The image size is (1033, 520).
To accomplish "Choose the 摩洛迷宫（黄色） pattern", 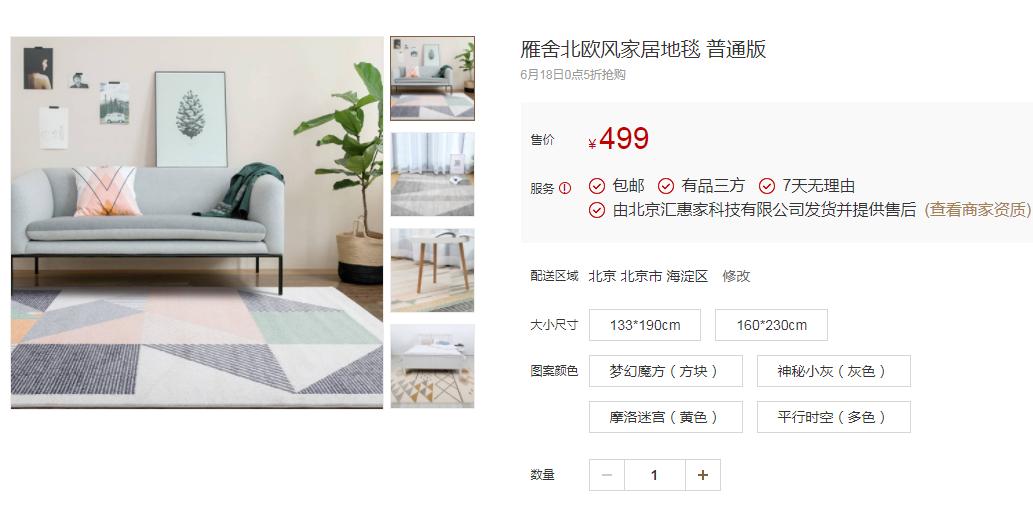I will coord(665,417).
